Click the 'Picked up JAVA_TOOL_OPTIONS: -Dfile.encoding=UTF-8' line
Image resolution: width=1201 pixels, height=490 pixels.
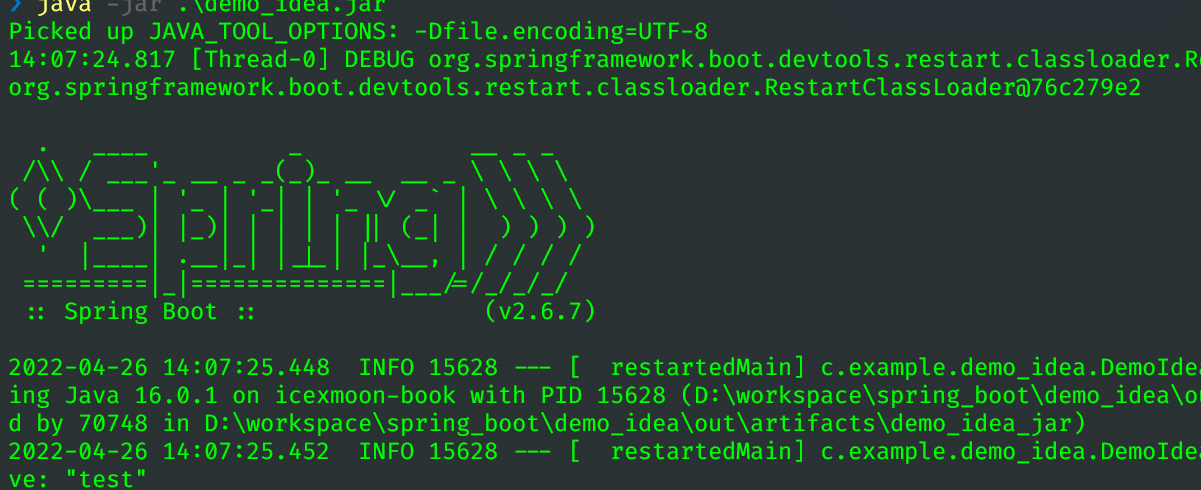tap(358, 32)
